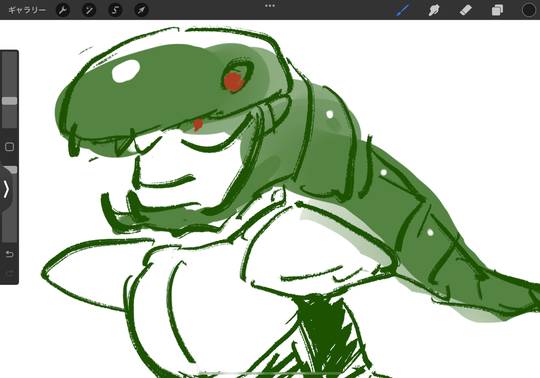
Task: Open the Adjustments magic wand menu
Action: click(x=89, y=10)
